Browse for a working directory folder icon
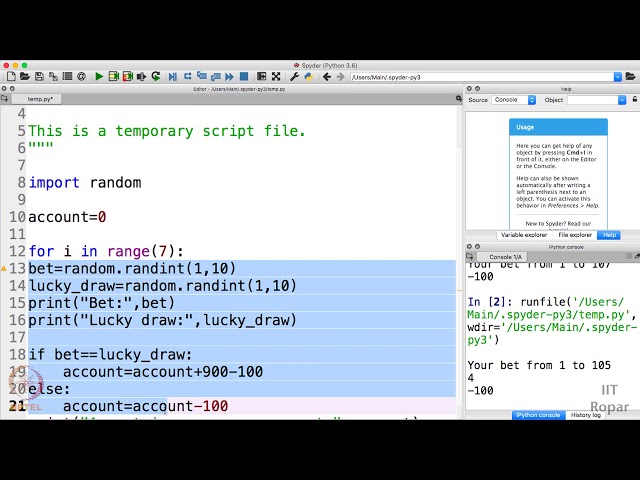Viewport: 640px width, 480px height. (630, 76)
